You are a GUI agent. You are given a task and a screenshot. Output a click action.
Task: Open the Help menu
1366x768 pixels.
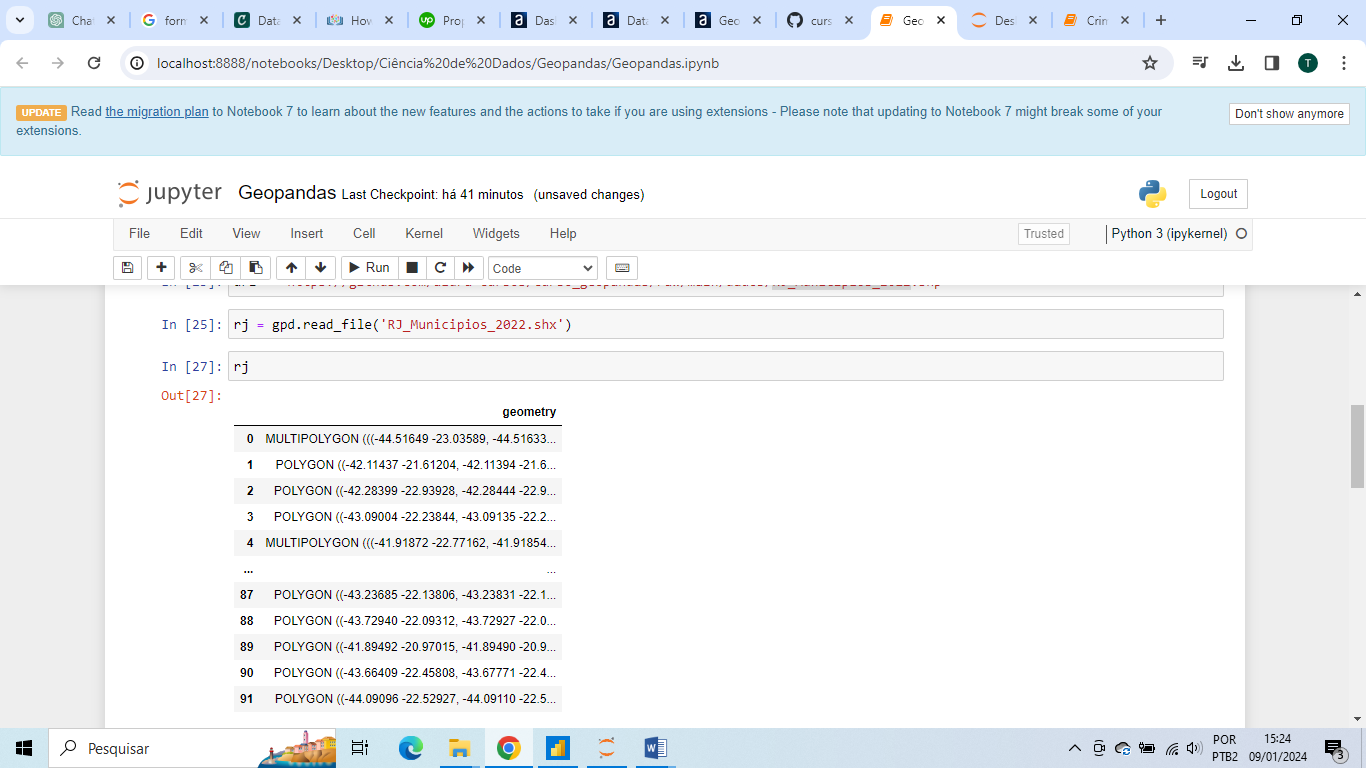click(563, 233)
